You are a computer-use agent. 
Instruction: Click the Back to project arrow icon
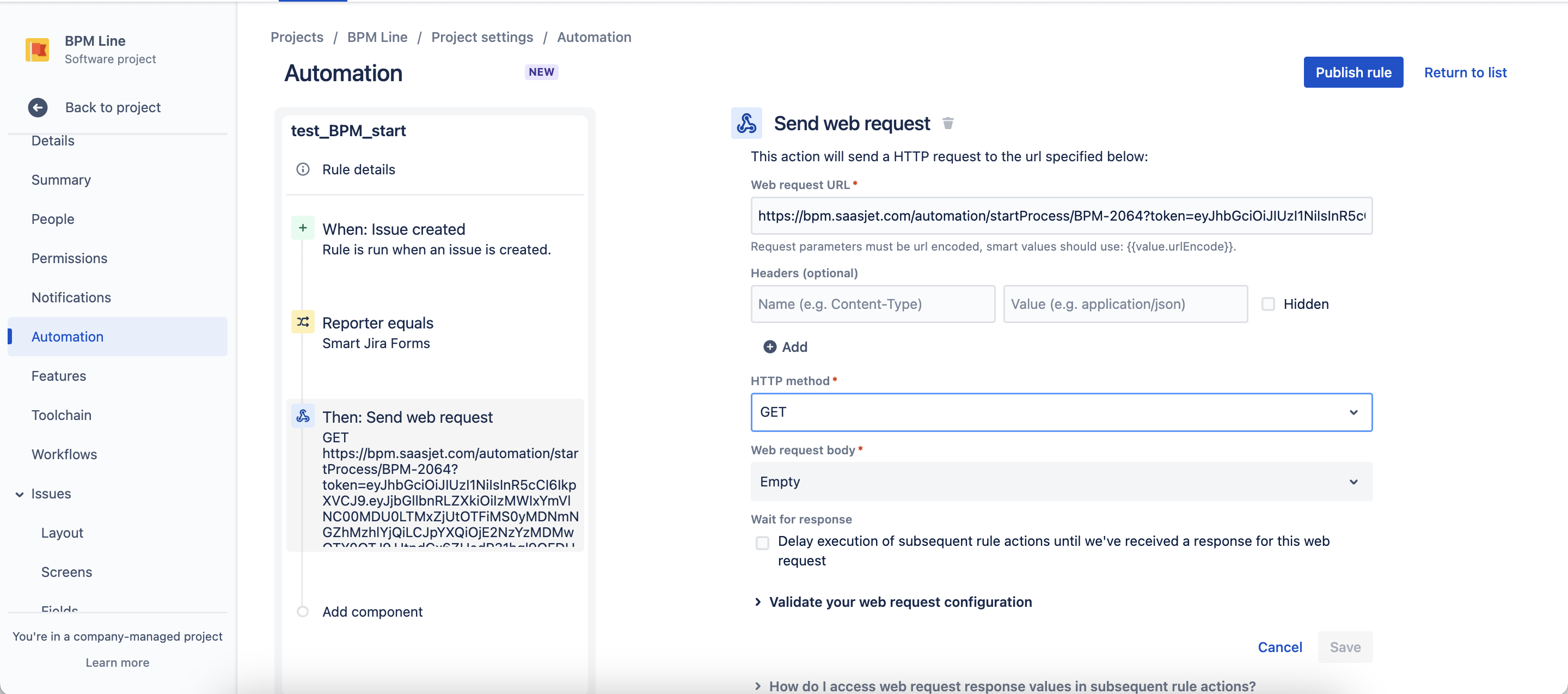(x=38, y=108)
